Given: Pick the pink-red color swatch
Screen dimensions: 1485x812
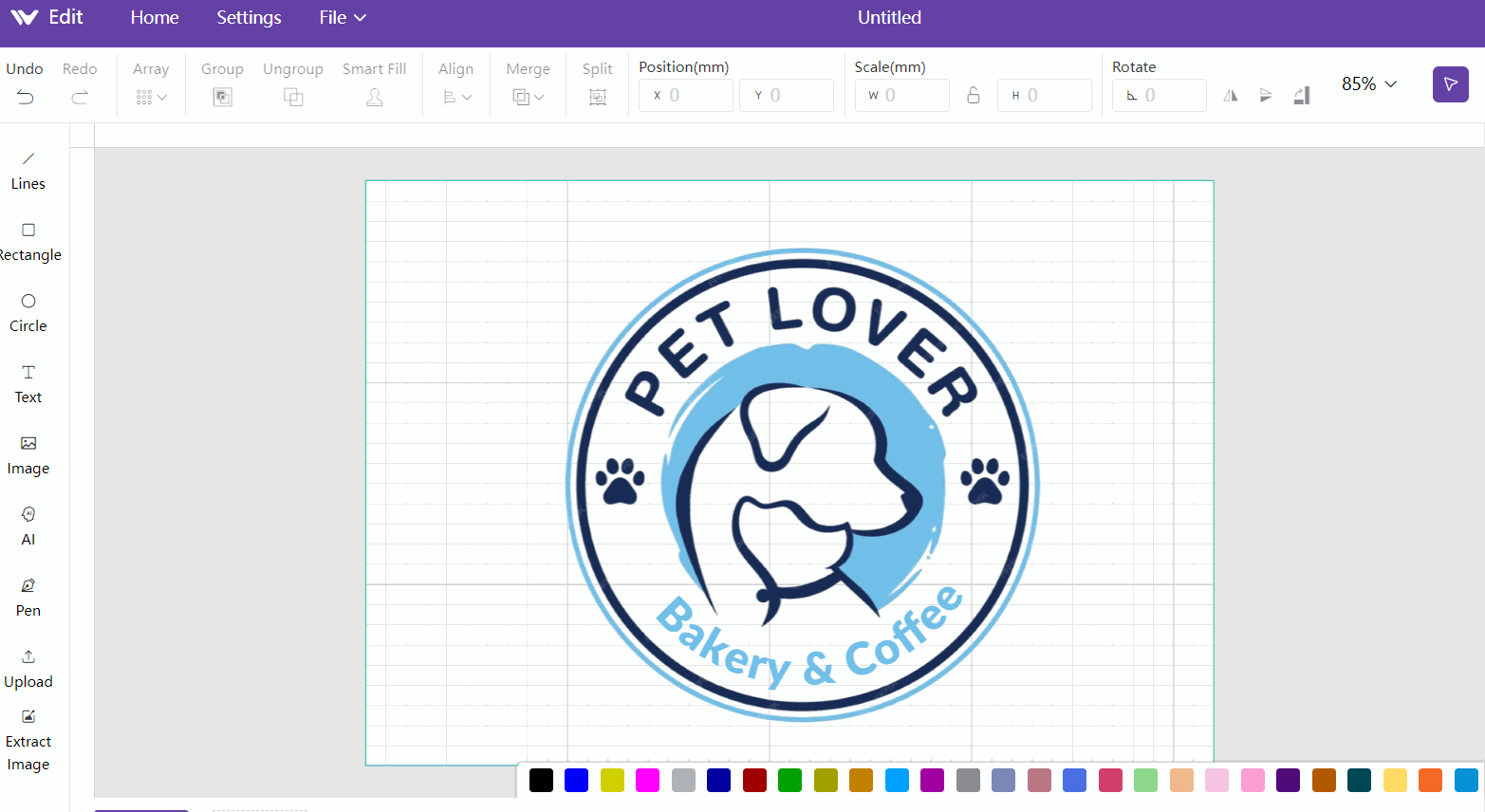Looking at the screenshot, I should point(1110,780).
